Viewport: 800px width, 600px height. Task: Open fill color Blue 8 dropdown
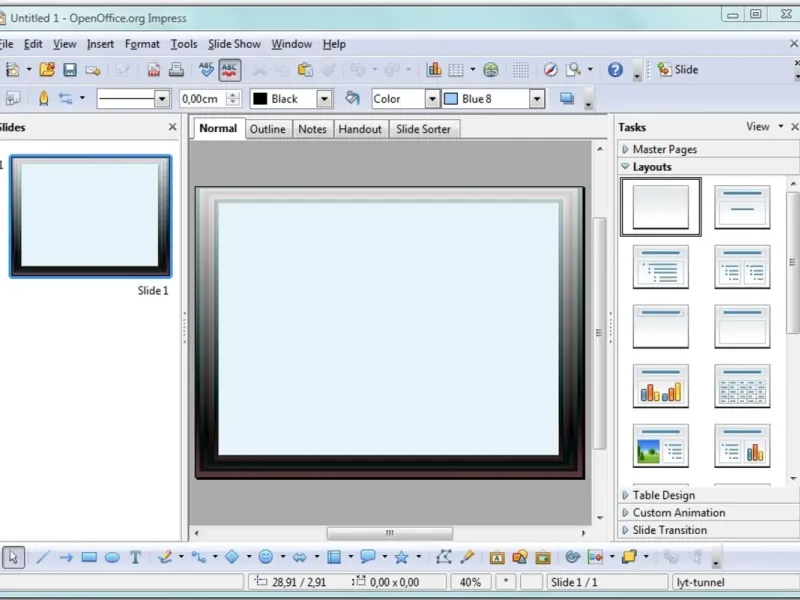[x=537, y=98]
